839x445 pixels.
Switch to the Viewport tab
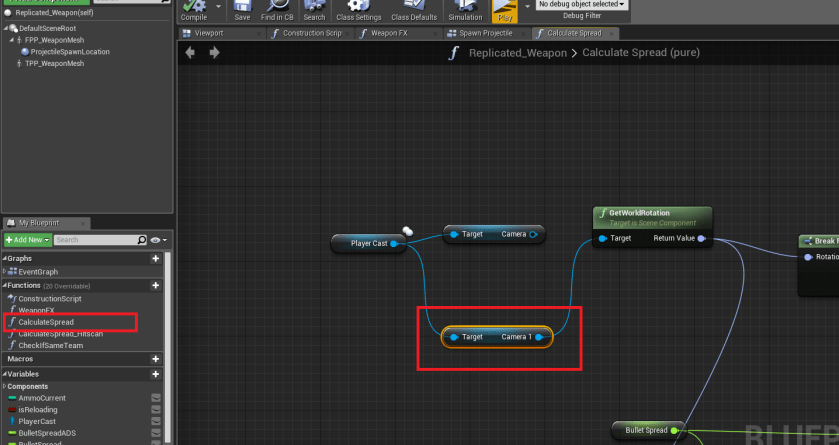point(209,33)
